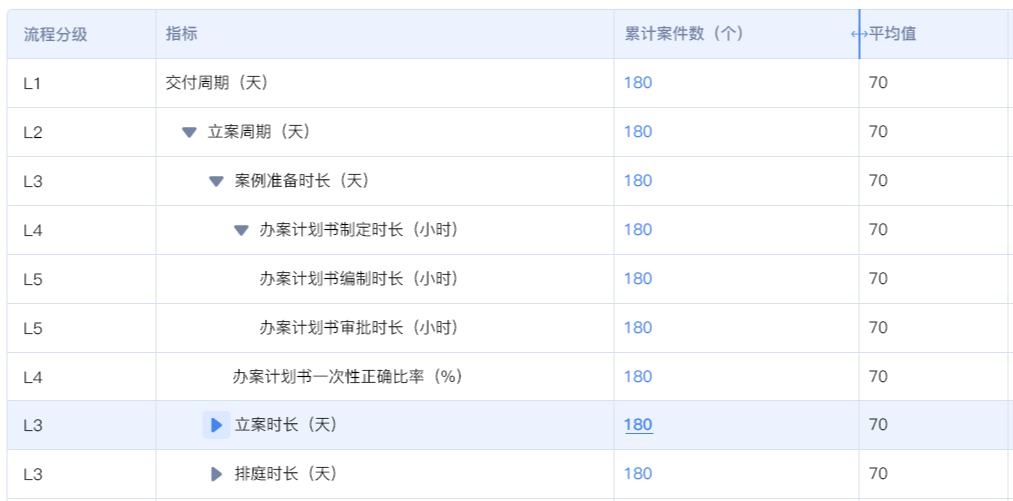
Task: Select the 办案计划书审批时长（小时）row
Action: tap(358, 328)
